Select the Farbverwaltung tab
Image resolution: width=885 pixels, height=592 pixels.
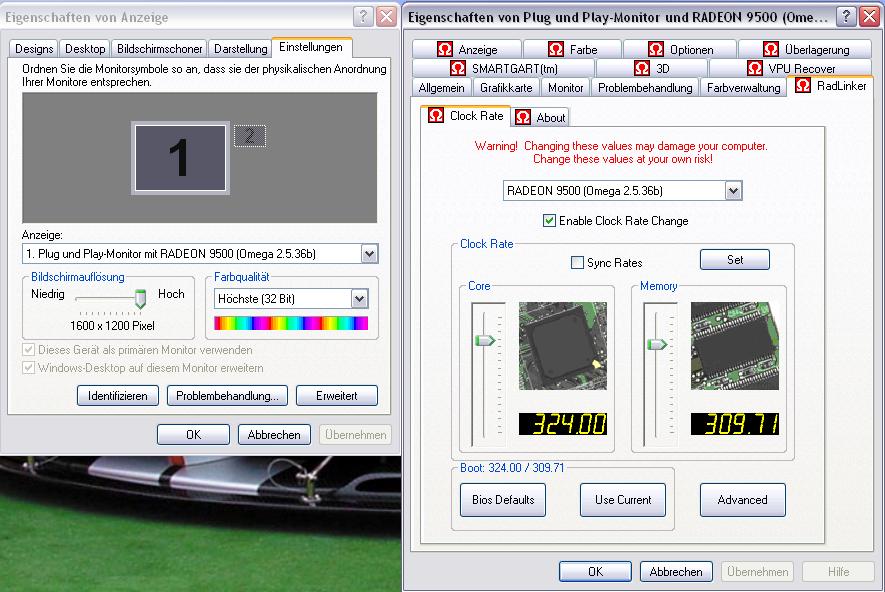pos(743,87)
